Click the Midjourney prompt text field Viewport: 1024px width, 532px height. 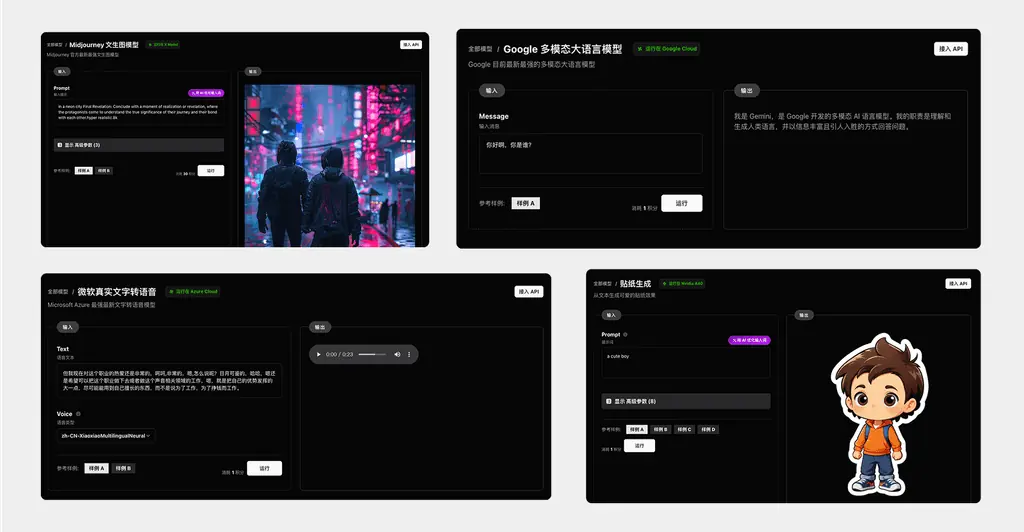pos(138,112)
